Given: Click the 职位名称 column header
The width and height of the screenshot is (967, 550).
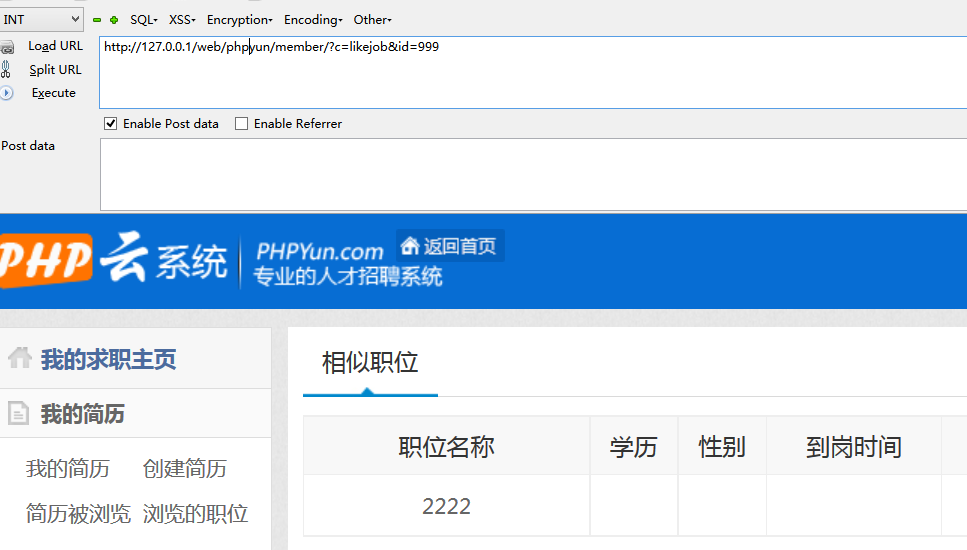Looking at the screenshot, I should point(446,446).
